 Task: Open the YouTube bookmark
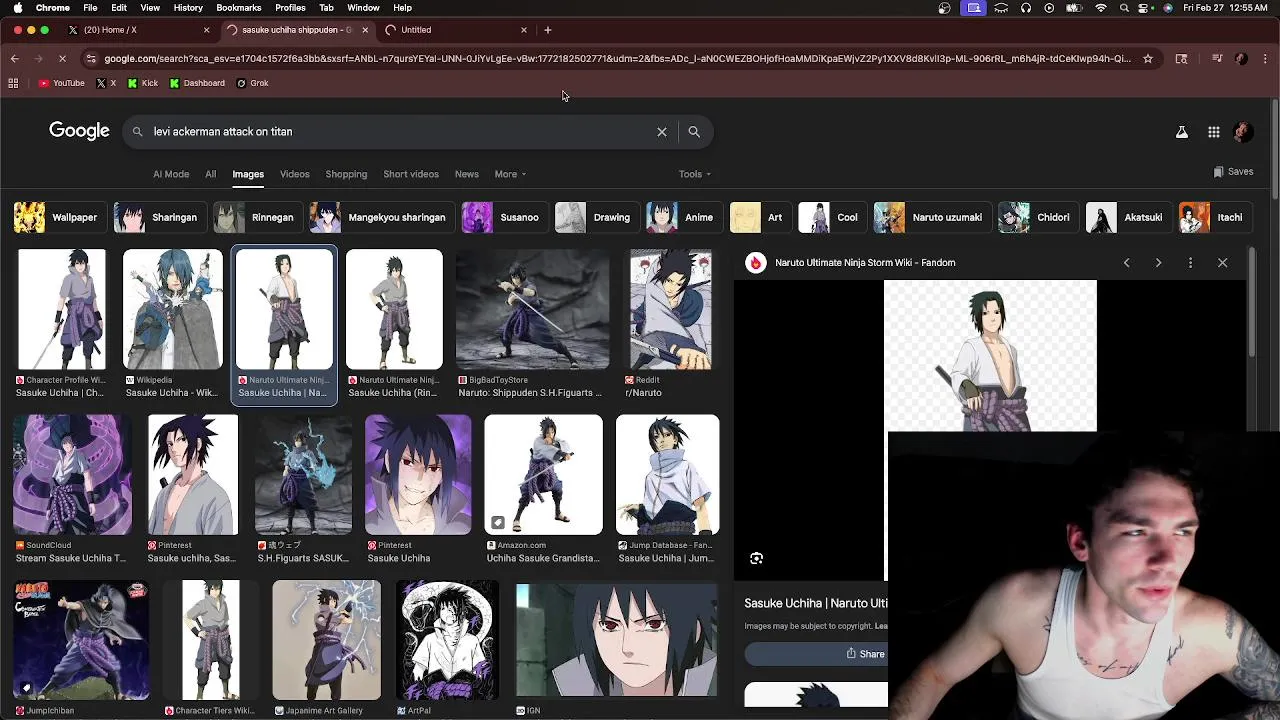(x=61, y=83)
